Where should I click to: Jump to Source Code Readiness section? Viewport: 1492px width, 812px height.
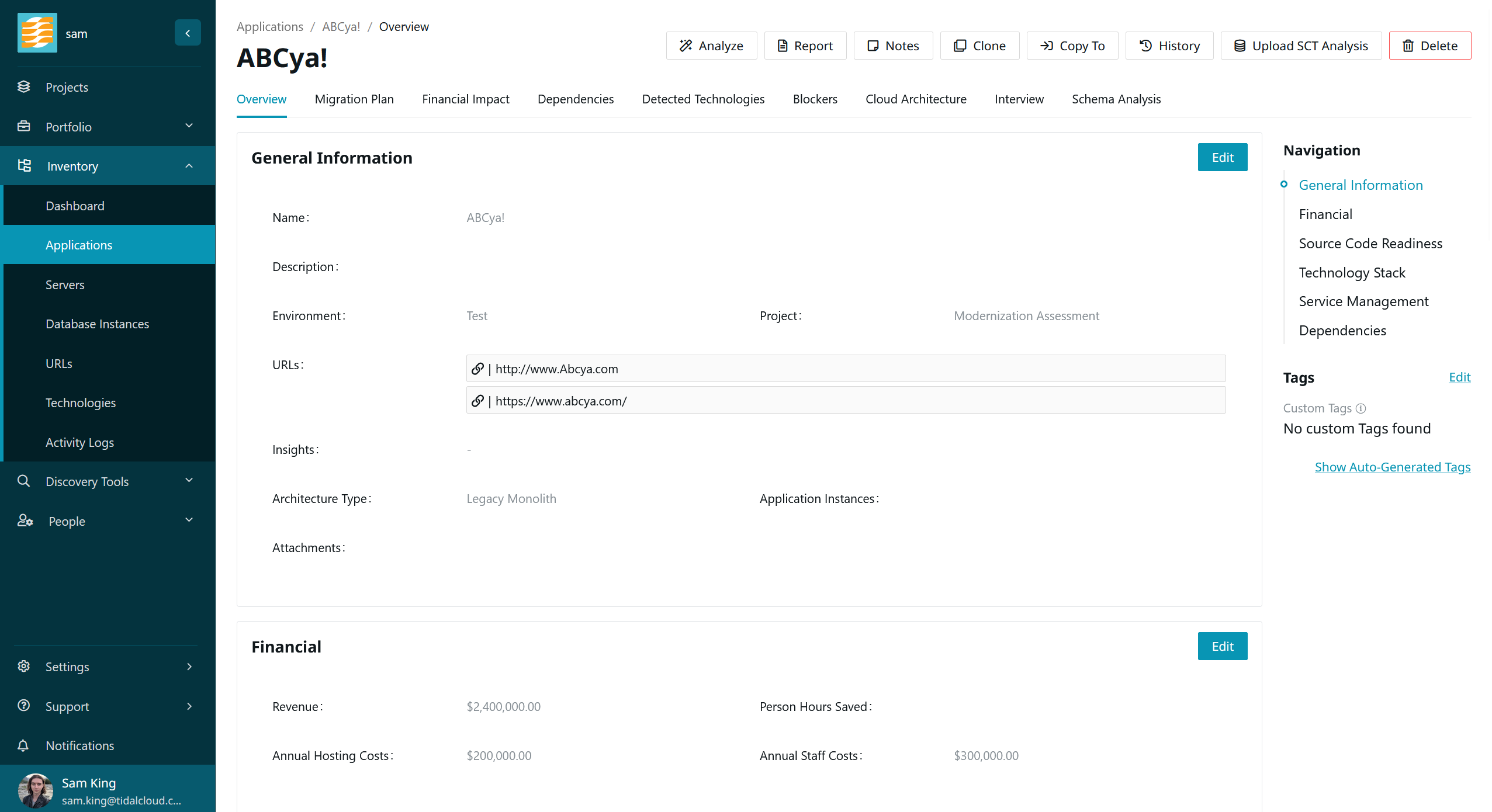(1370, 243)
